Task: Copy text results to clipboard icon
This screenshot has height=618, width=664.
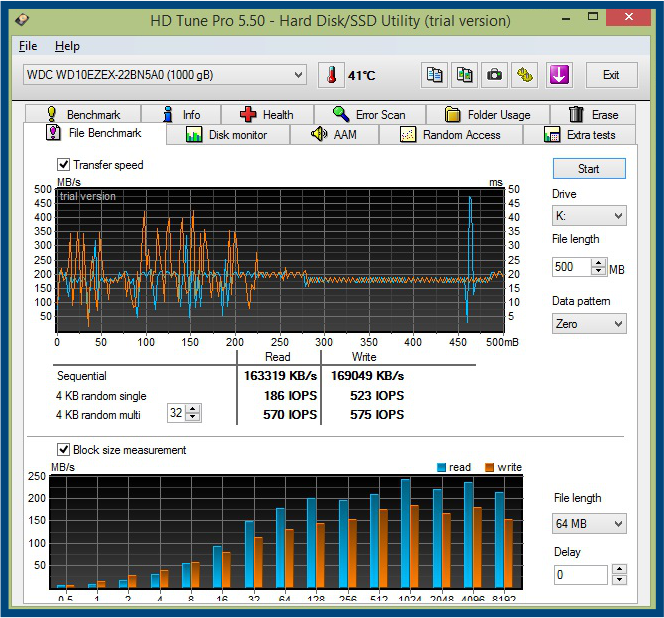Action: 434,75
